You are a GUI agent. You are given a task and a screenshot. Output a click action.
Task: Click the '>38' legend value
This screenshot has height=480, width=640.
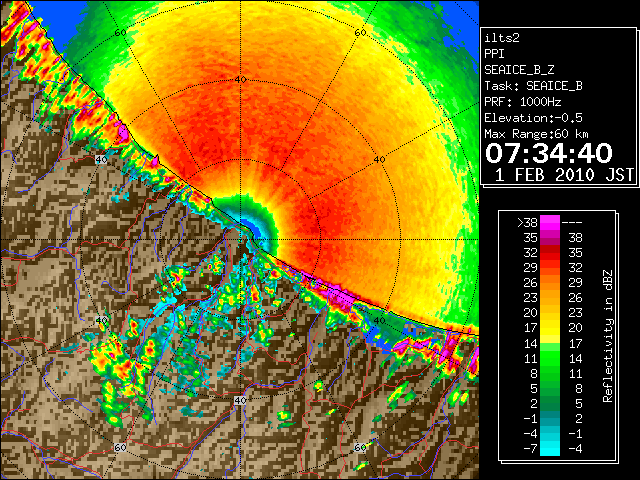click(x=527, y=223)
